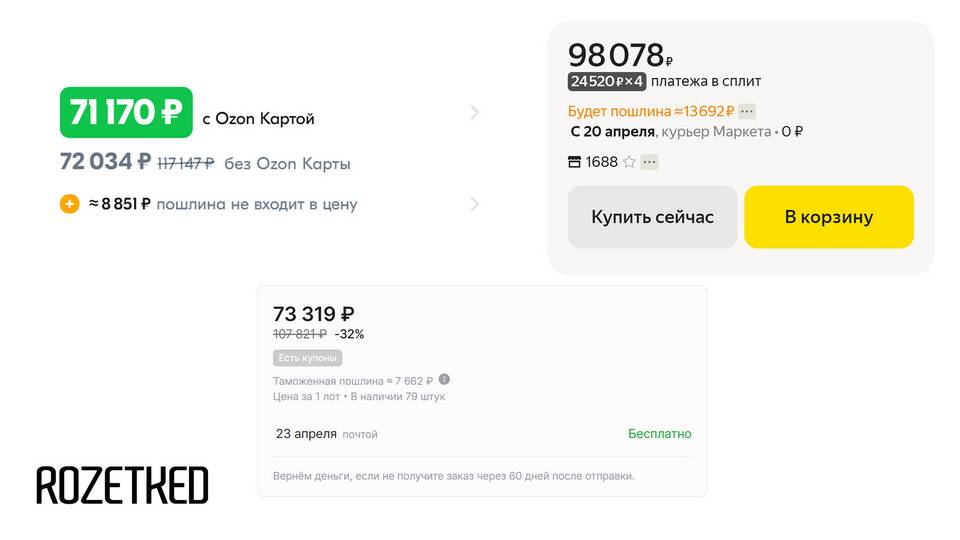Open the chevron next to 'с Ozon Картой'
The height and width of the screenshot is (540, 960).
[474, 113]
